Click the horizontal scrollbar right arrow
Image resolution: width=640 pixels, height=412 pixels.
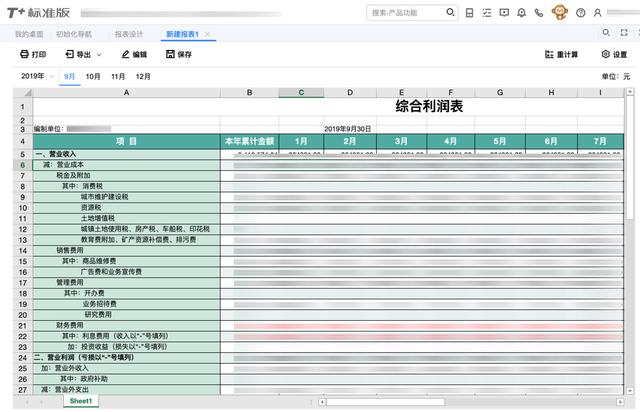point(620,402)
